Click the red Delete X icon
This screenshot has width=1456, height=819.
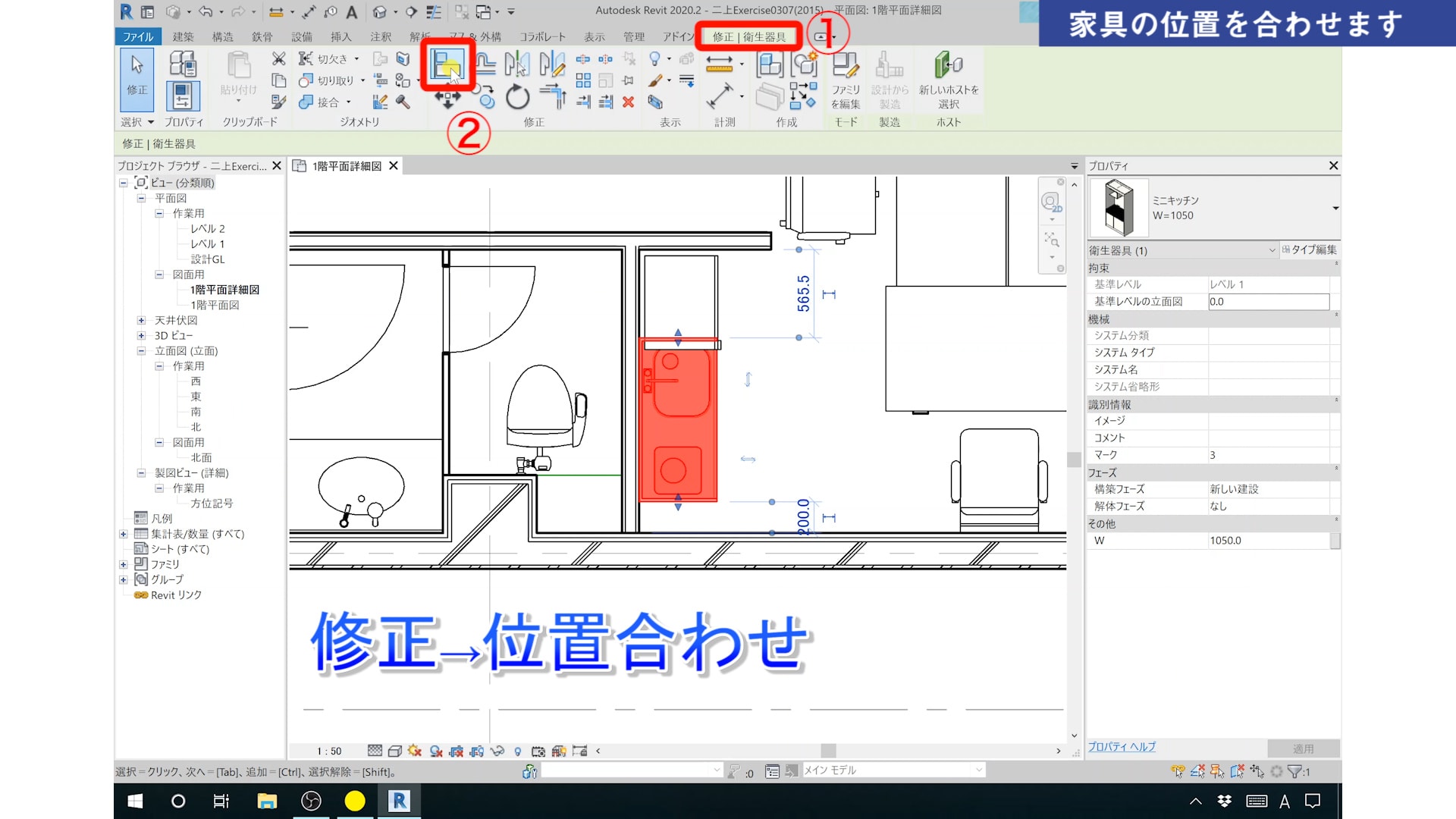click(x=628, y=102)
